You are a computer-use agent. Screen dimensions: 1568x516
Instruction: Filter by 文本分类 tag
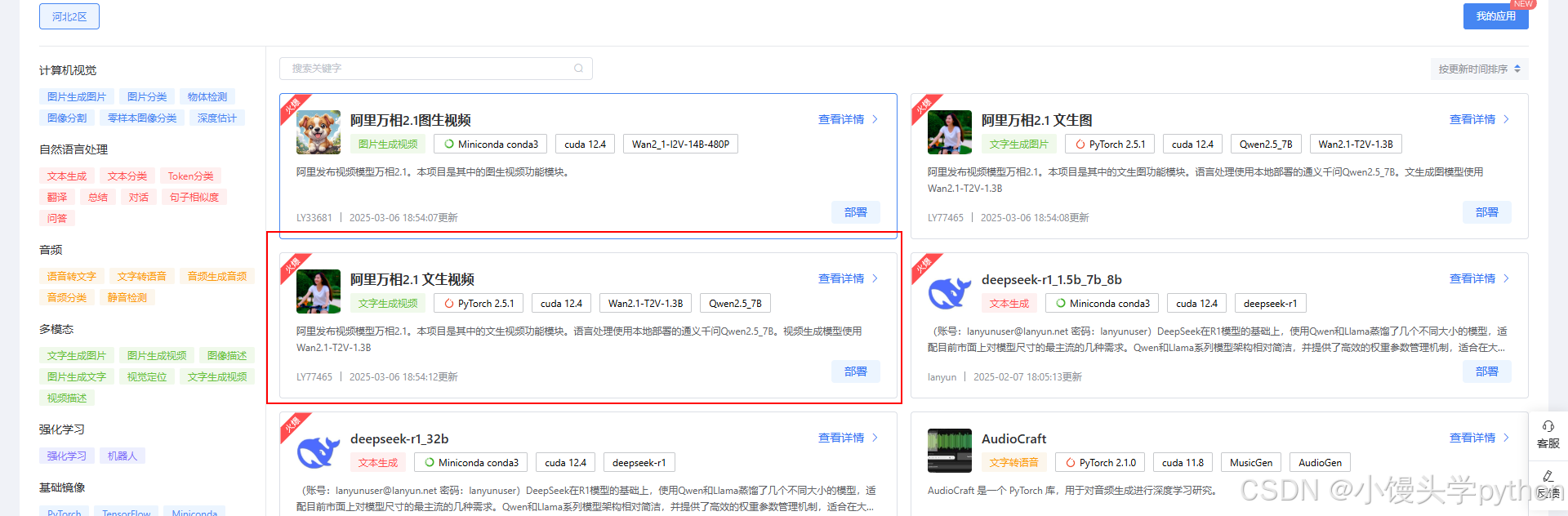point(127,176)
